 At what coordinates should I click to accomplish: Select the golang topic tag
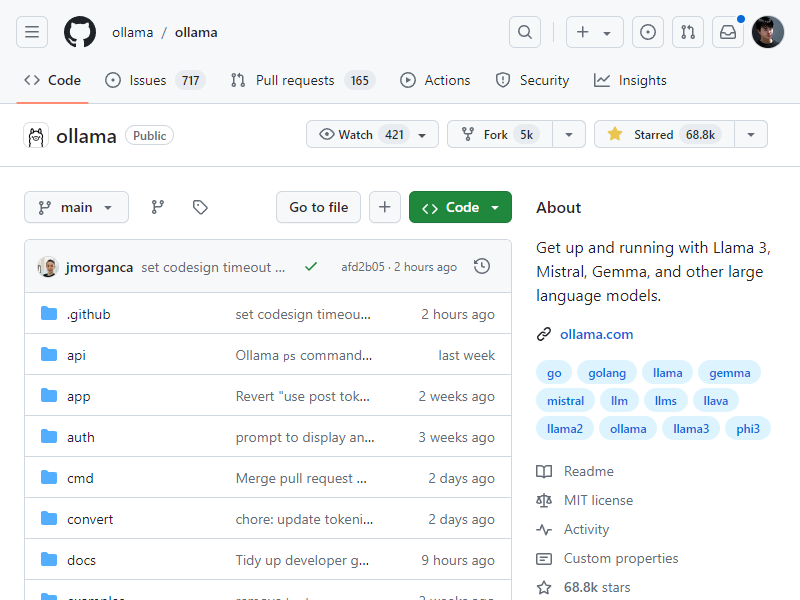point(607,372)
